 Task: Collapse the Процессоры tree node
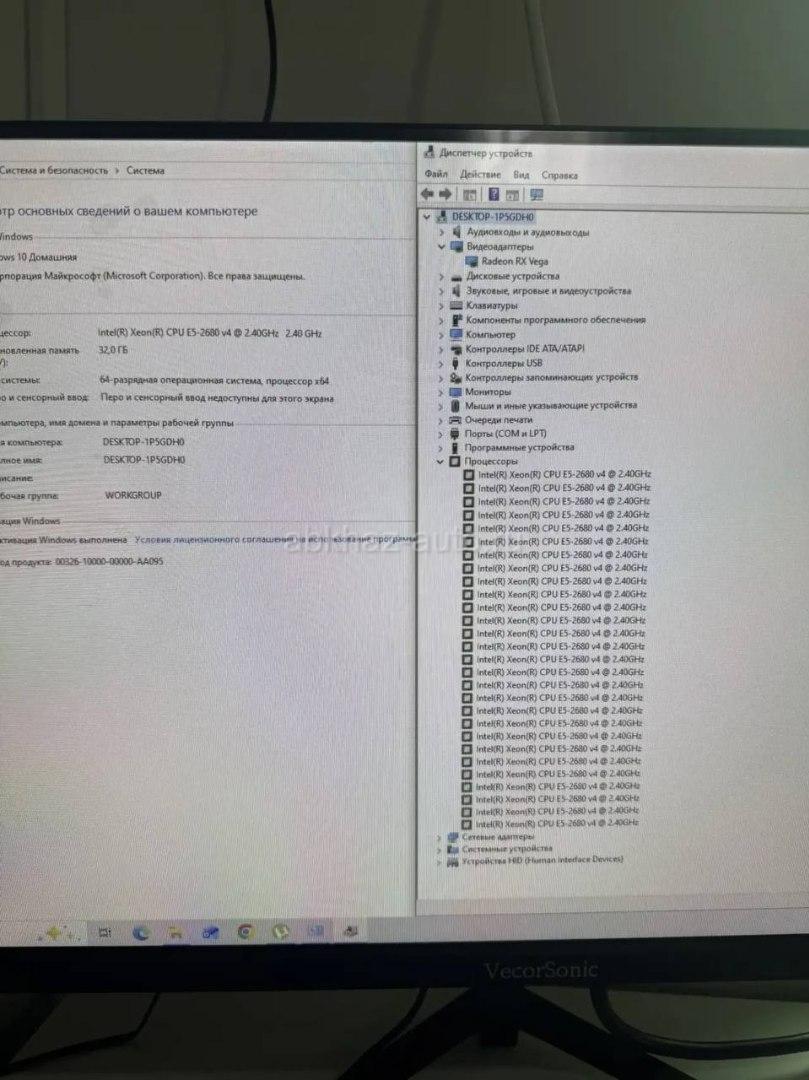tap(440, 463)
